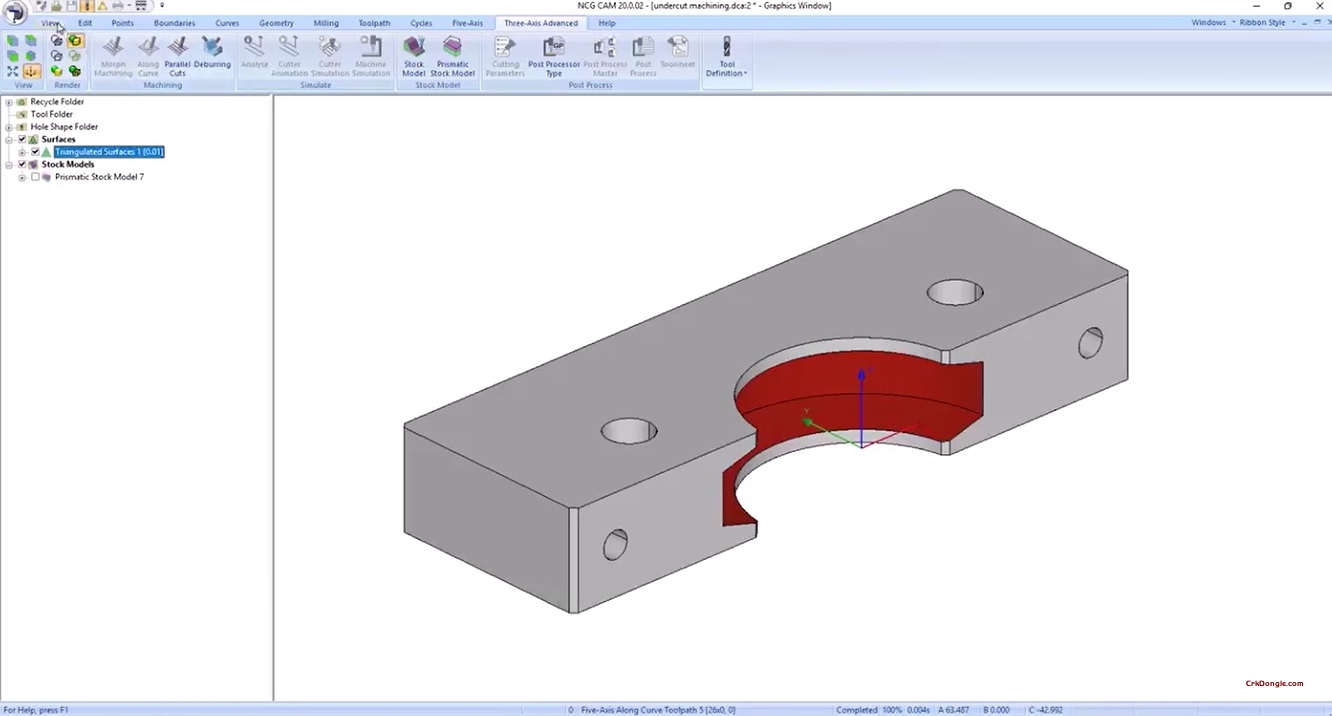Select the Triangulated Surfaces 1 tree item
Screen dimensions: 1332x716
(x=109, y=151)
